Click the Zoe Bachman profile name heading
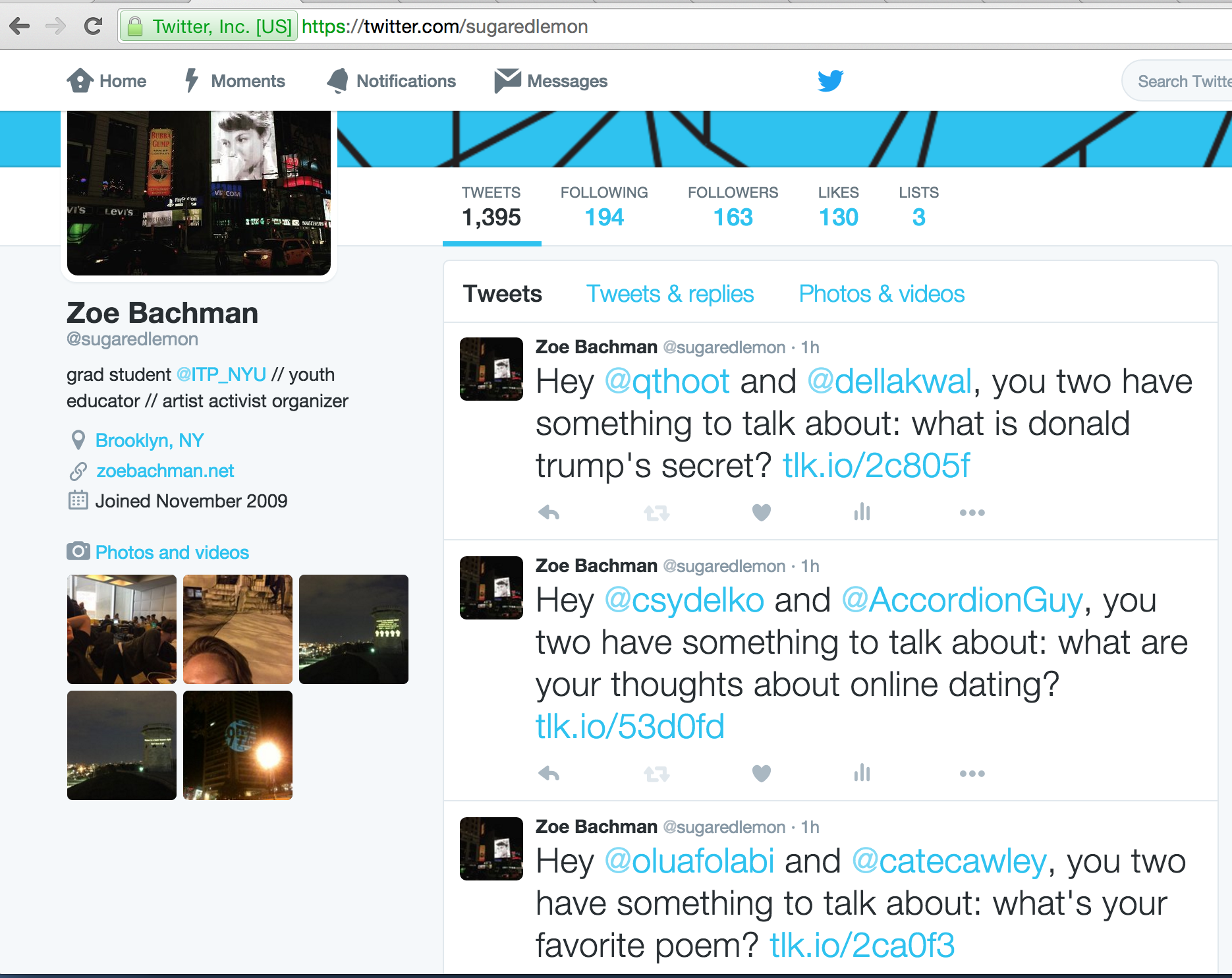This screenshot has height=978, width=1232. (x=162, y=313)
